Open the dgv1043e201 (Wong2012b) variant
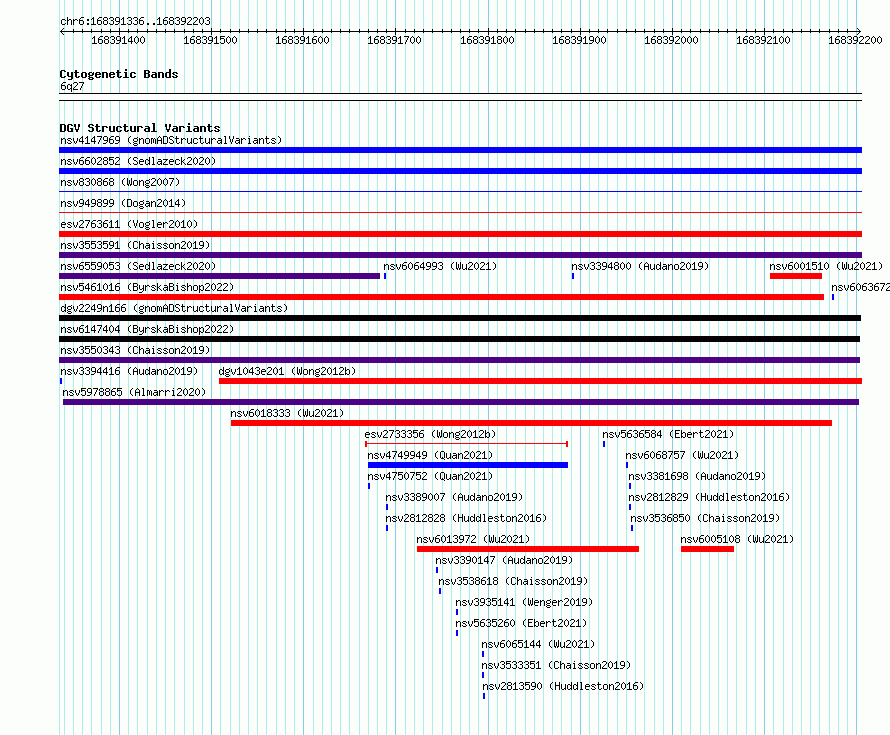 point(287,371)
